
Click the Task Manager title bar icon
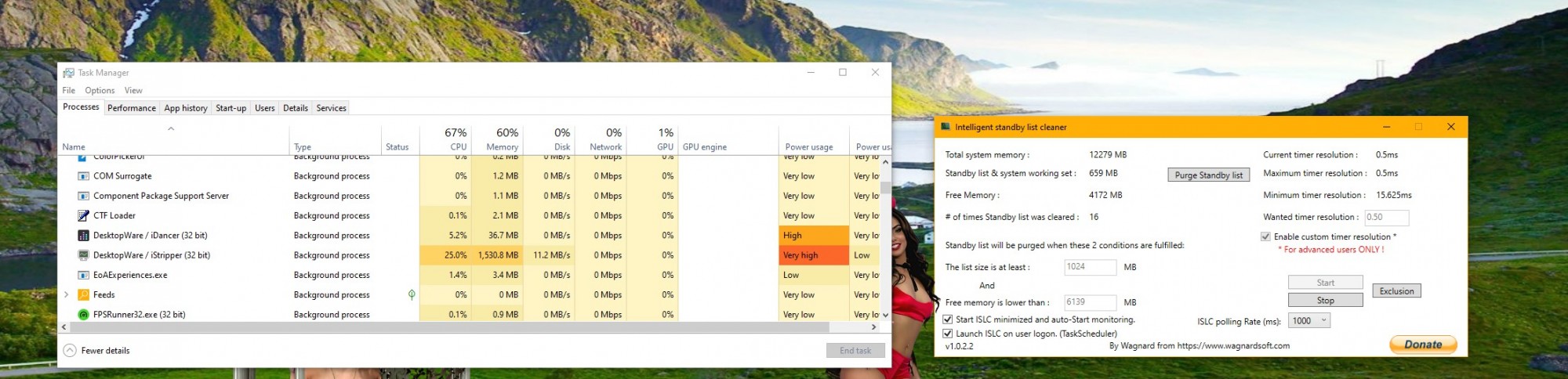point(68,73)
